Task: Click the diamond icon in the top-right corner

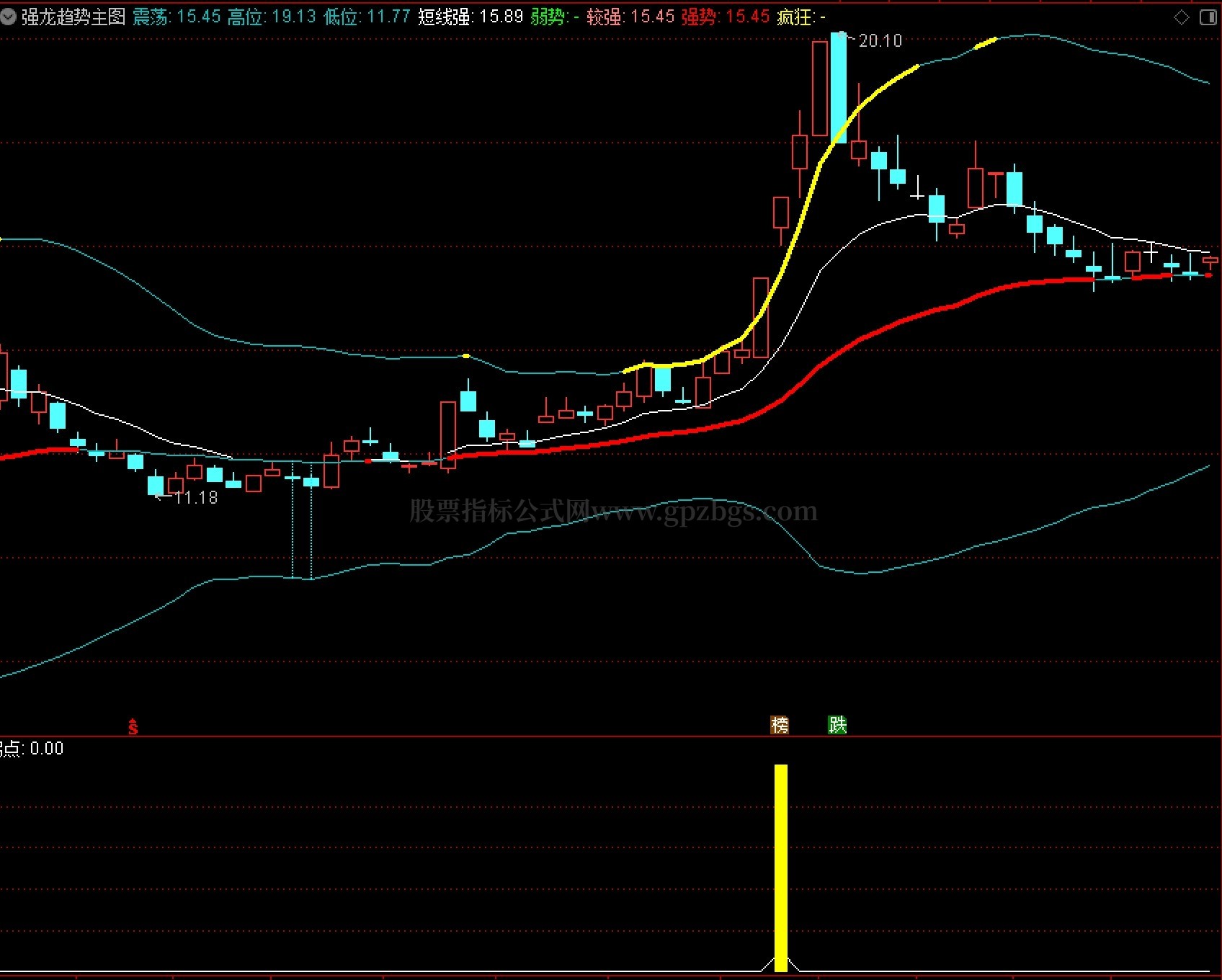Action: [x=1182, y=17]
